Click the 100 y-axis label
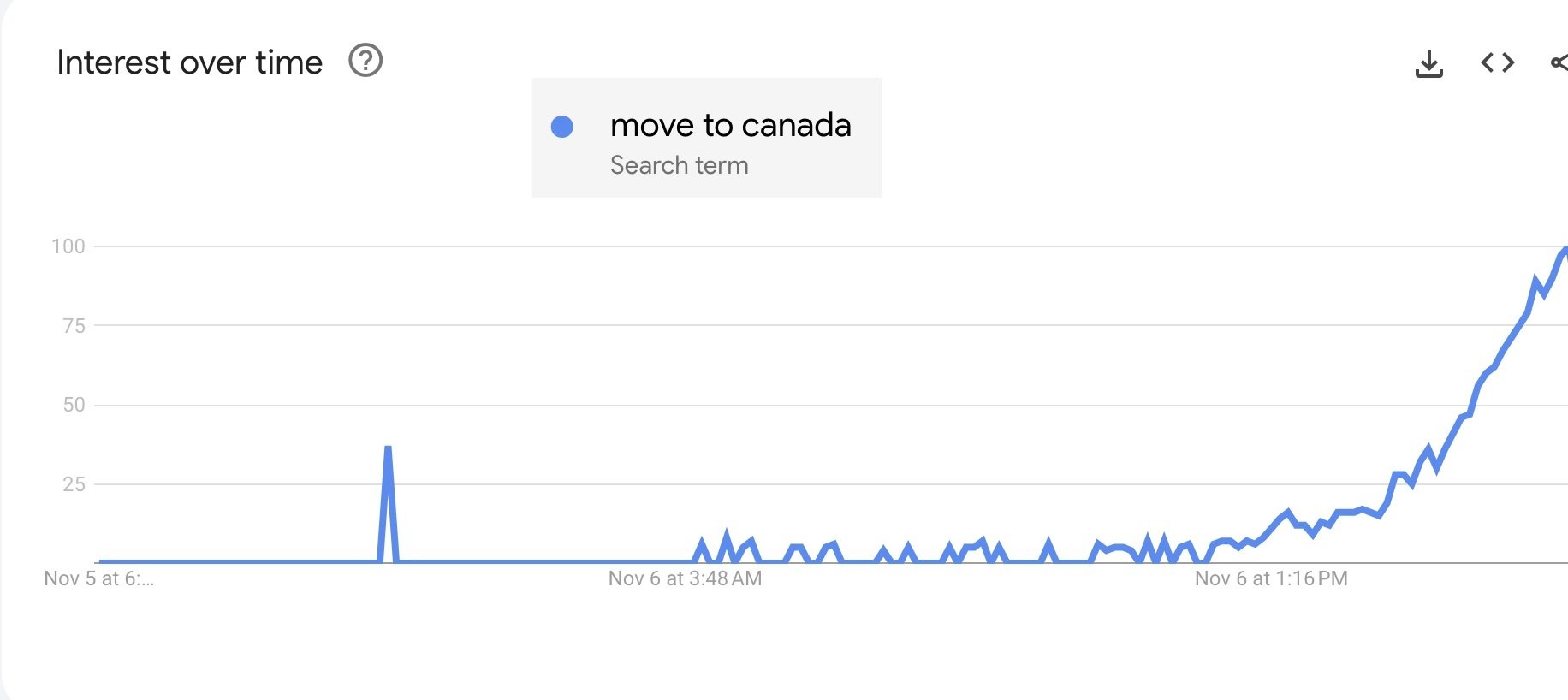This screenshot has height=700, width=1568. (x=68, y=246)
